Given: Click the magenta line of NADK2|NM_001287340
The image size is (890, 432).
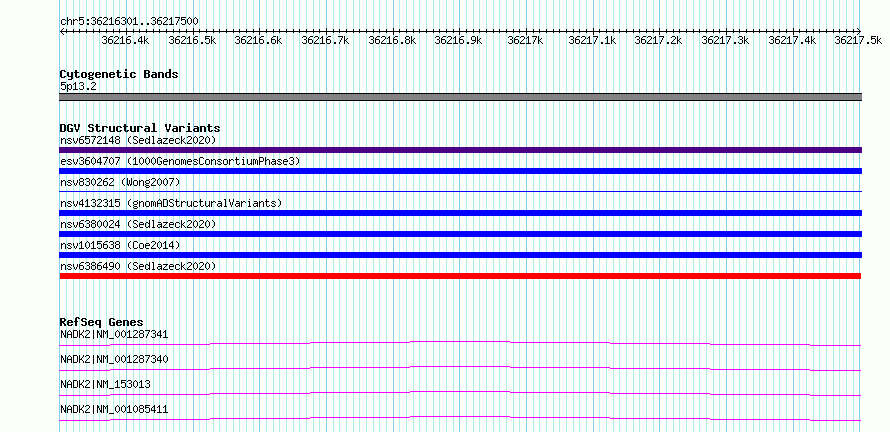Looking at the screenshot, I should click(x=460, y=368).
